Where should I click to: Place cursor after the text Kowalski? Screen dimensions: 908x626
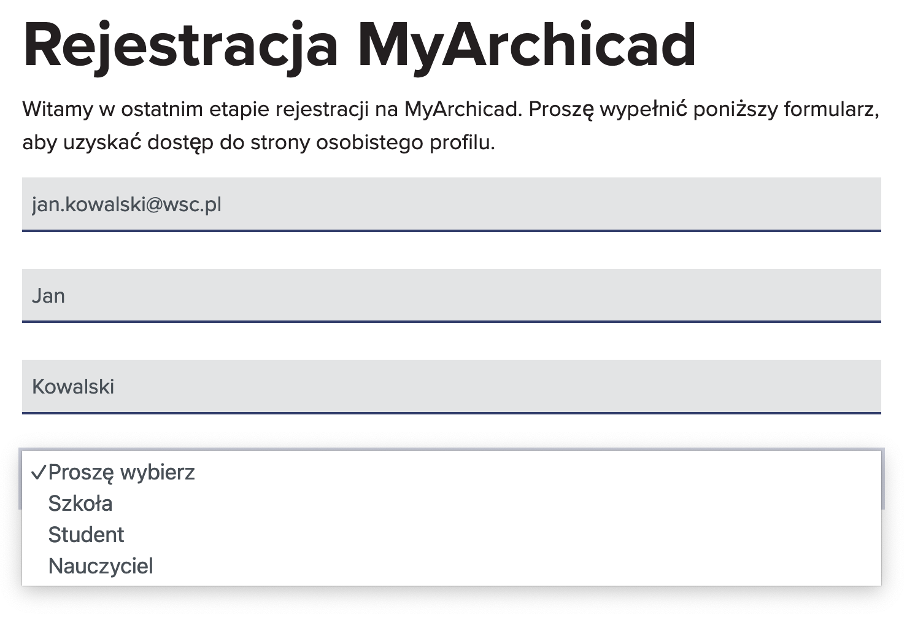[116, 387]
